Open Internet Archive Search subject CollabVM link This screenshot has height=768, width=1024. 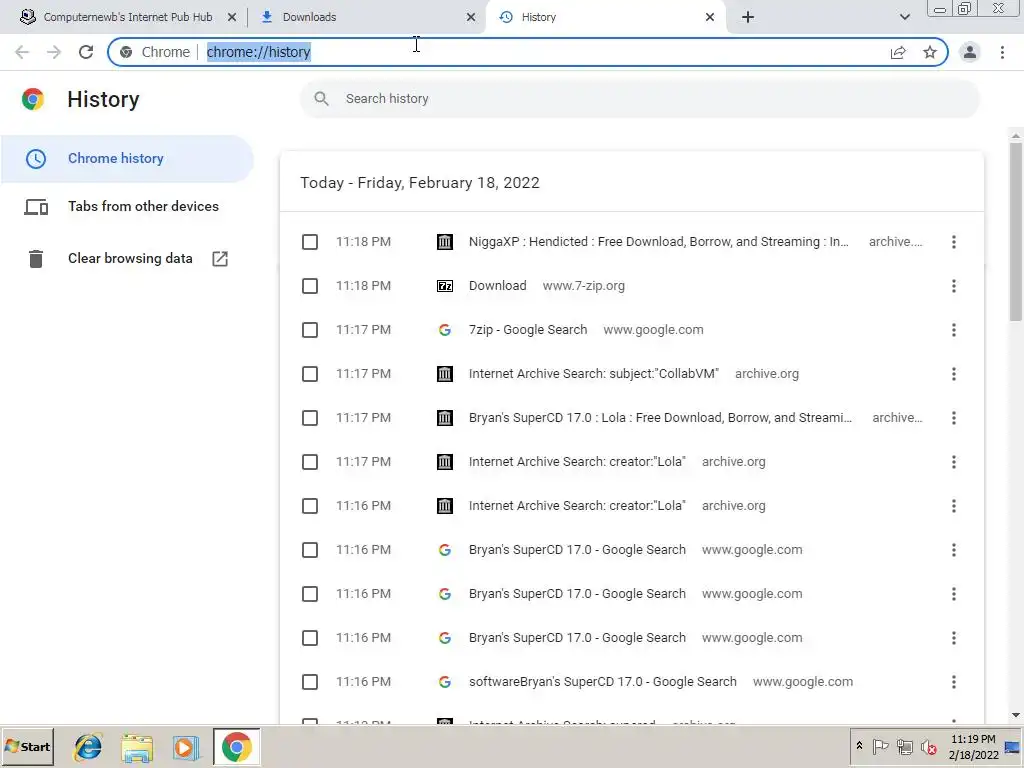[x=594, y=374]
